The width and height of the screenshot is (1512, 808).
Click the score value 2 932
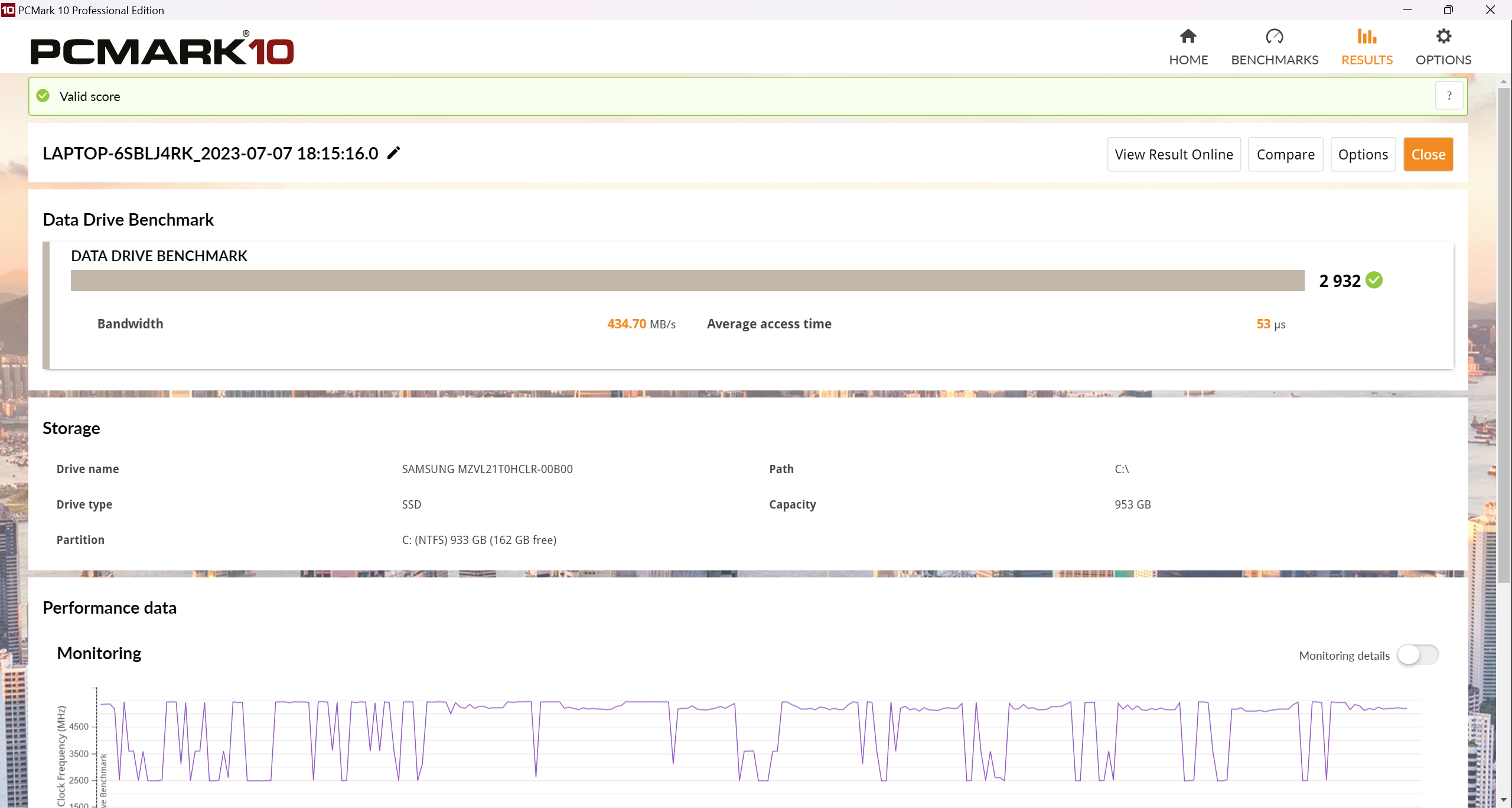pos(1340,281)
